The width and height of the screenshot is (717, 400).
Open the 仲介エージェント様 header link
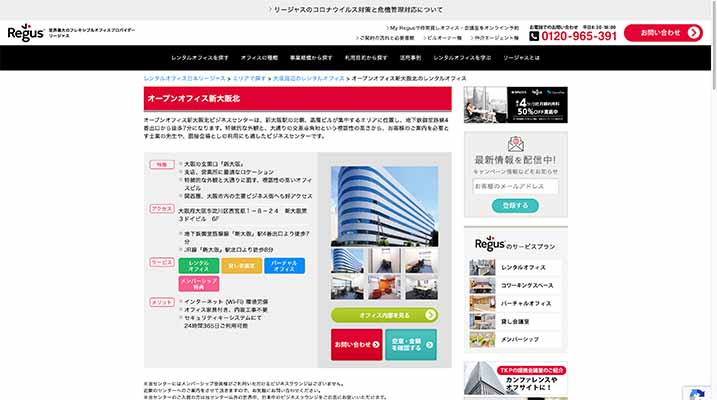coord(494,38)
